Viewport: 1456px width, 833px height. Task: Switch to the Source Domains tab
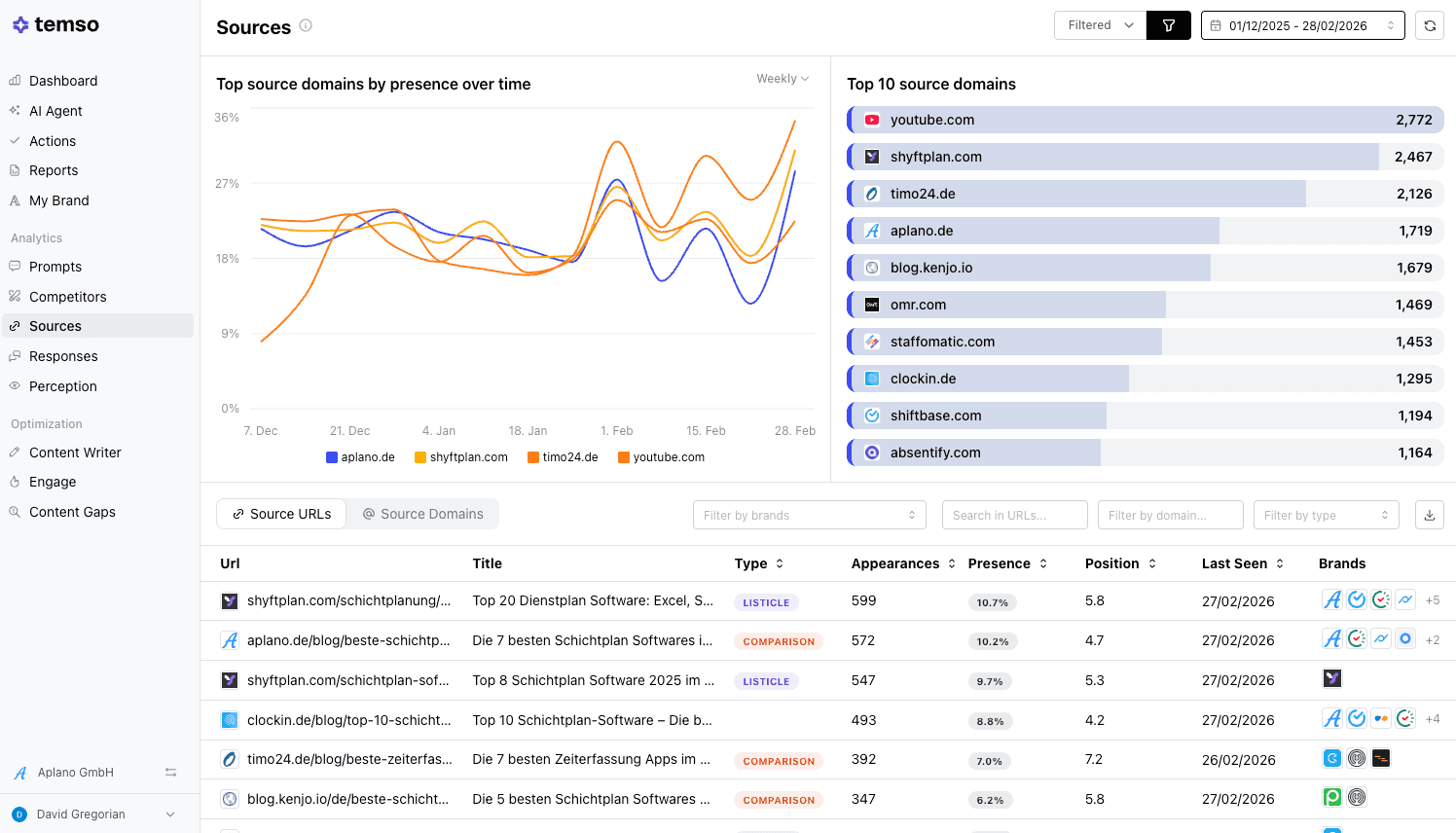point(422,514)
